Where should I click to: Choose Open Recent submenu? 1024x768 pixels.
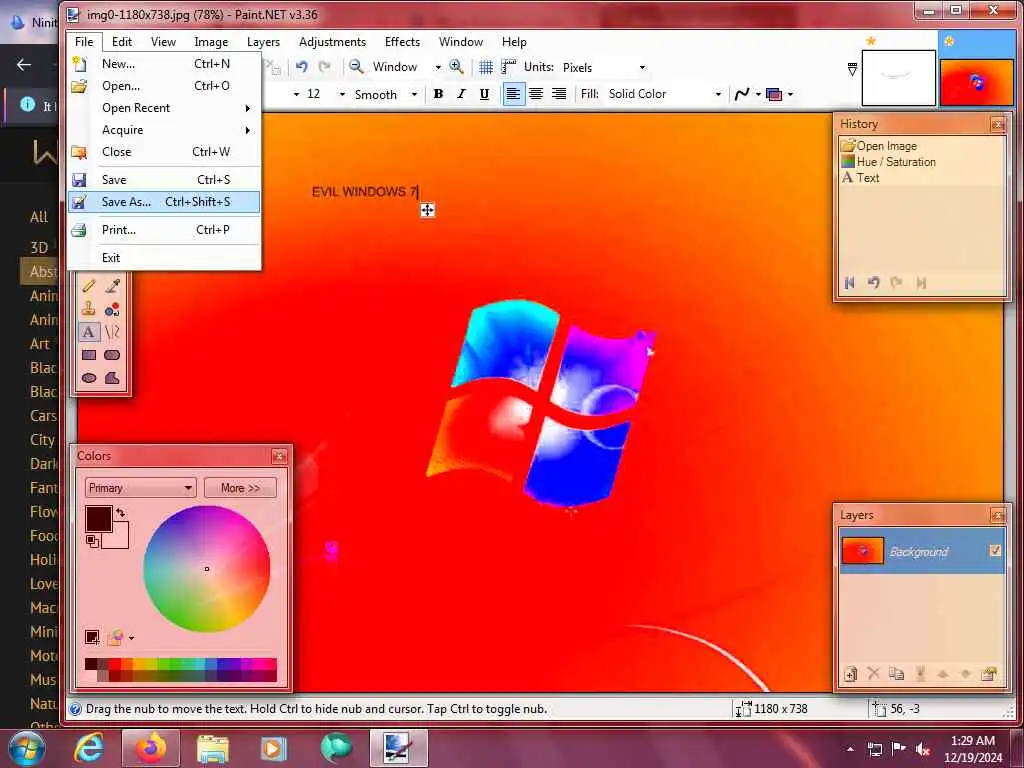[x=163, y=108]
